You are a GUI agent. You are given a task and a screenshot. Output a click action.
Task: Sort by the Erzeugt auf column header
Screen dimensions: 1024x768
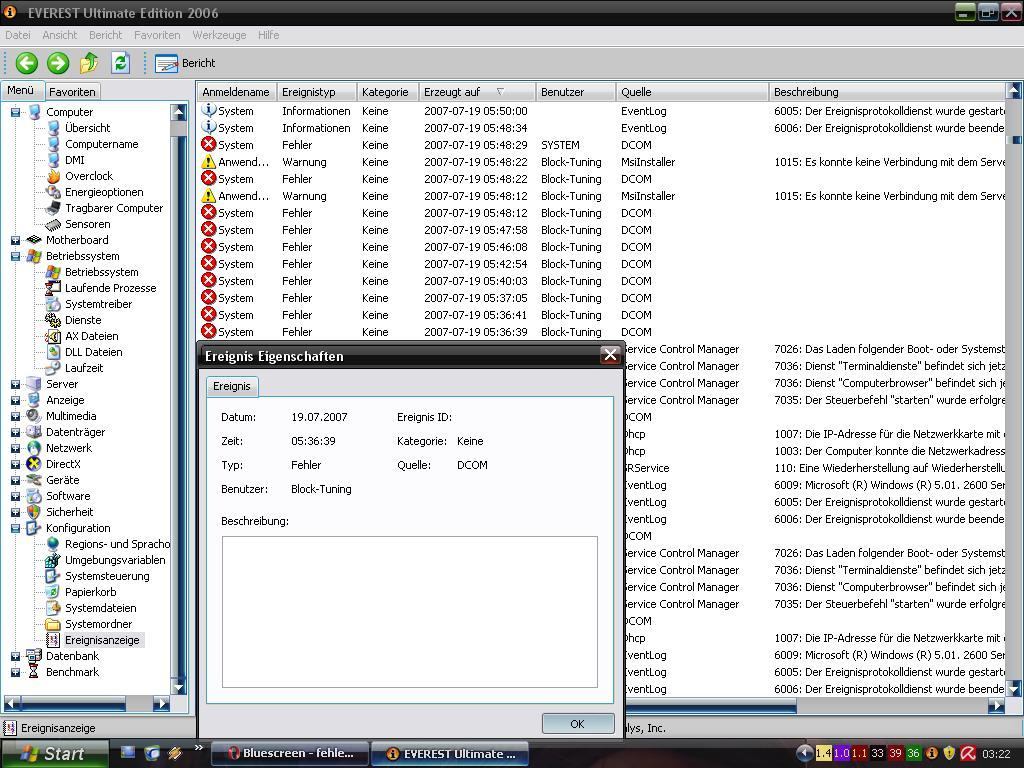pos(477,92)
